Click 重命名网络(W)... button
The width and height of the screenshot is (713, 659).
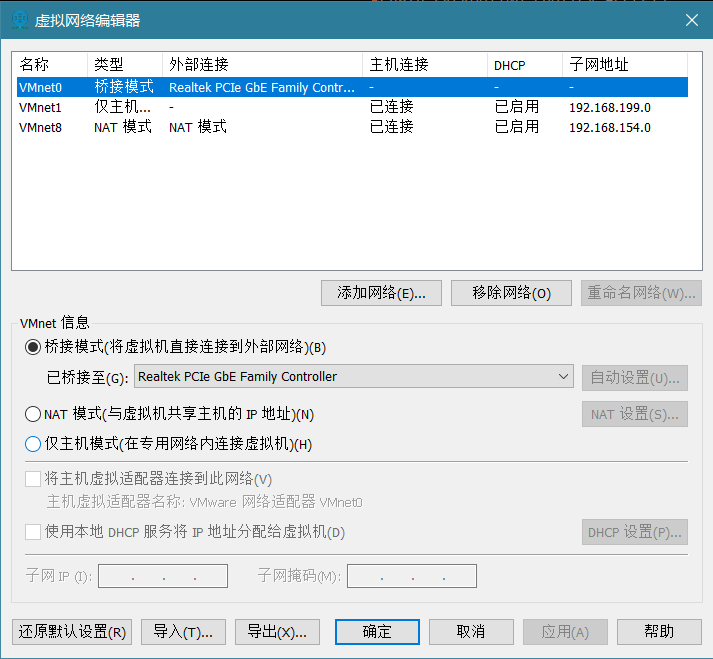[641, 293]
